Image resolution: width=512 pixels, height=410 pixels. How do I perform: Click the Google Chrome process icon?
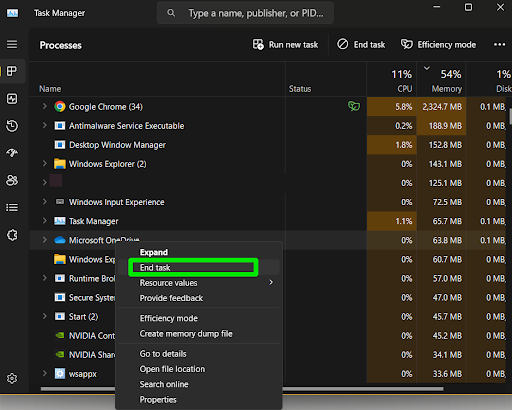click(60, 107)
